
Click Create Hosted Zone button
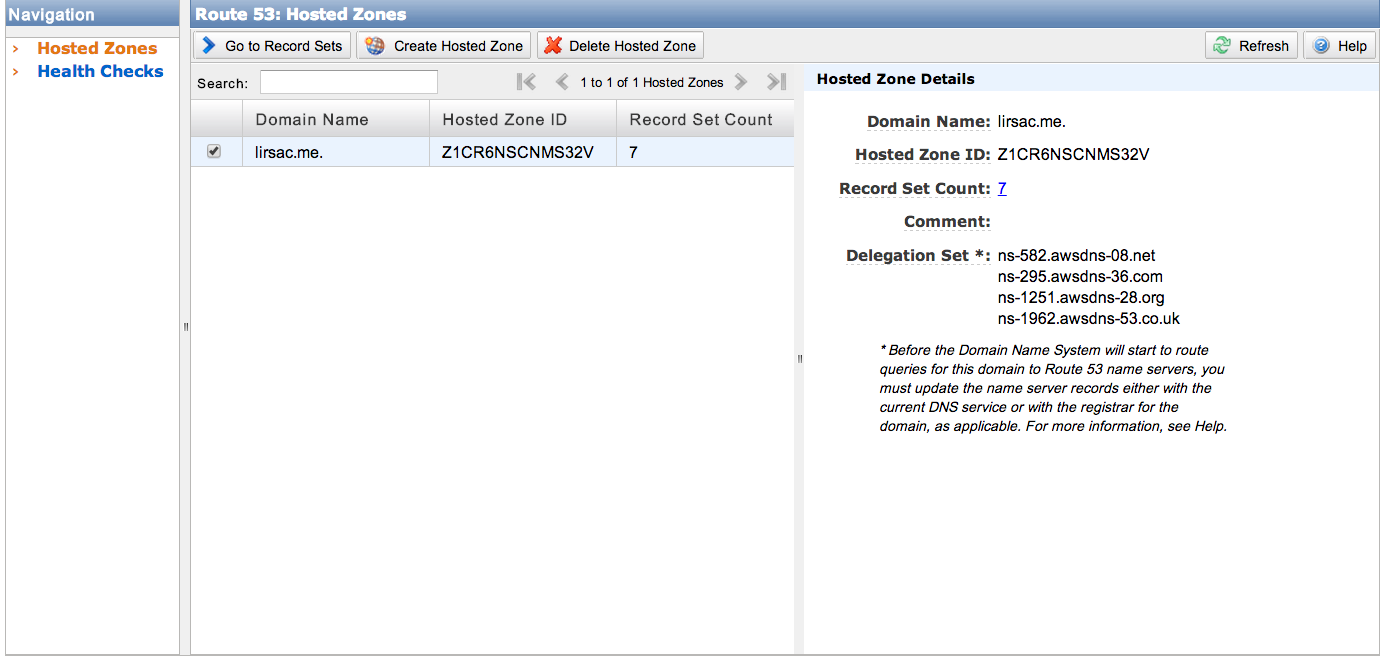click(x=444, y=46)
